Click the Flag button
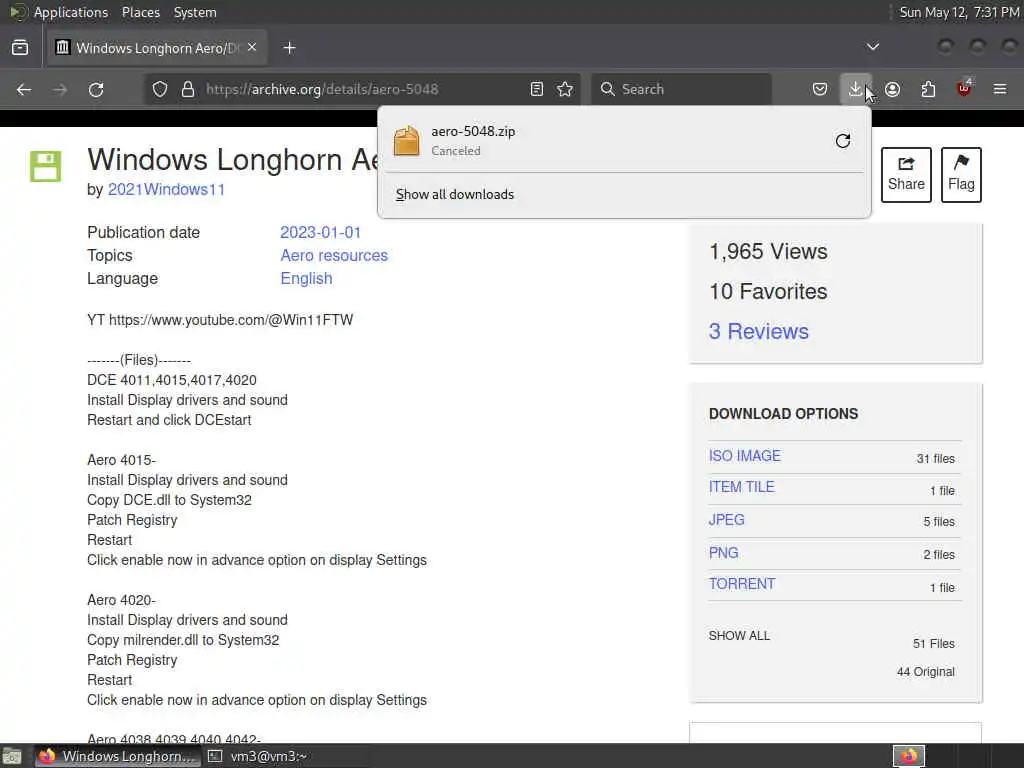Screen dimensions: 1024x768 (x=961, y=174)
